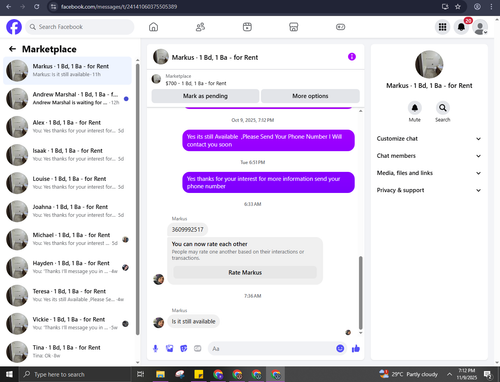
Task: Click the Rate Markus button
Action: coord(245,272)
